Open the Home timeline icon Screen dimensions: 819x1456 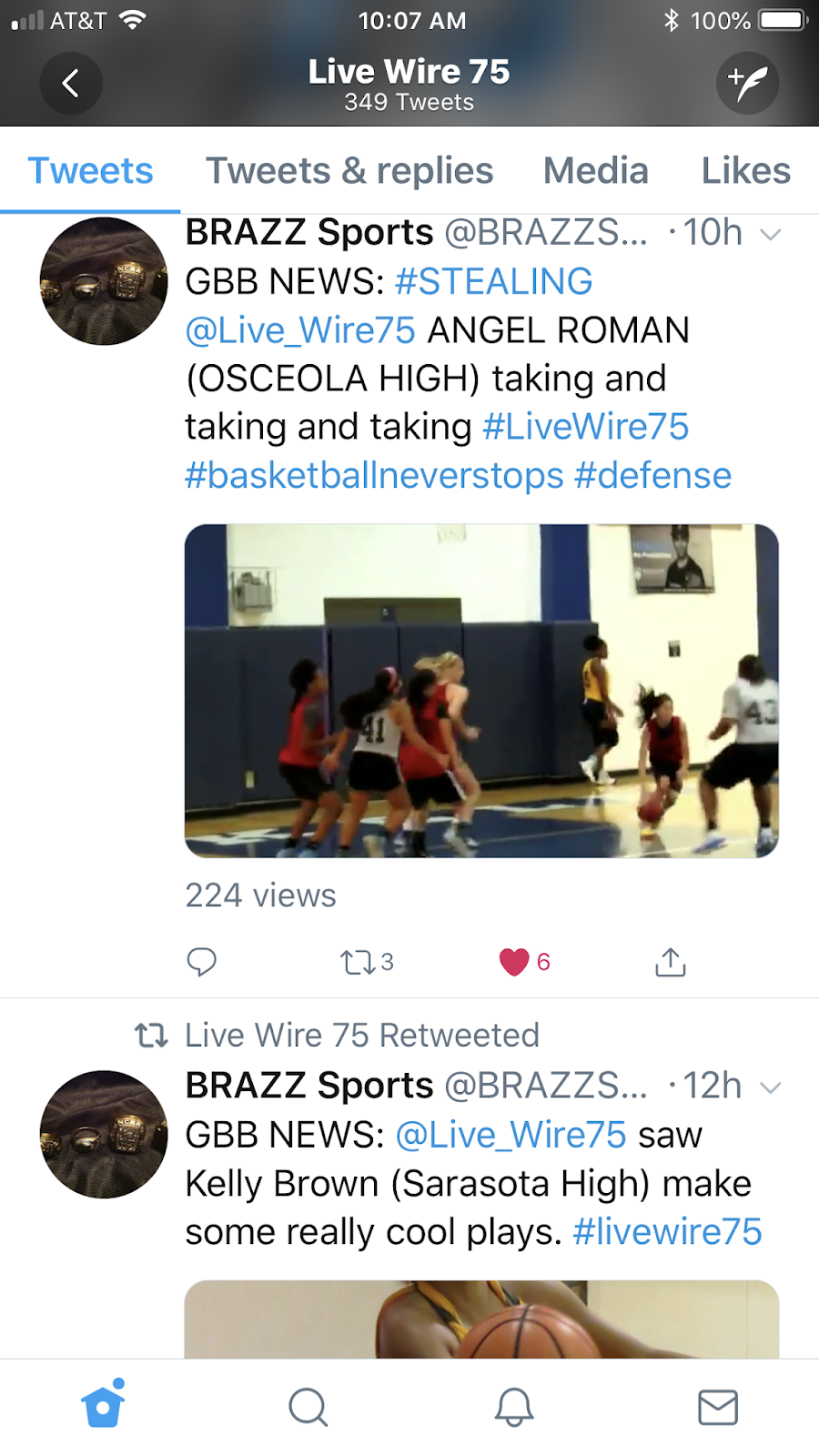(103, 1404)
